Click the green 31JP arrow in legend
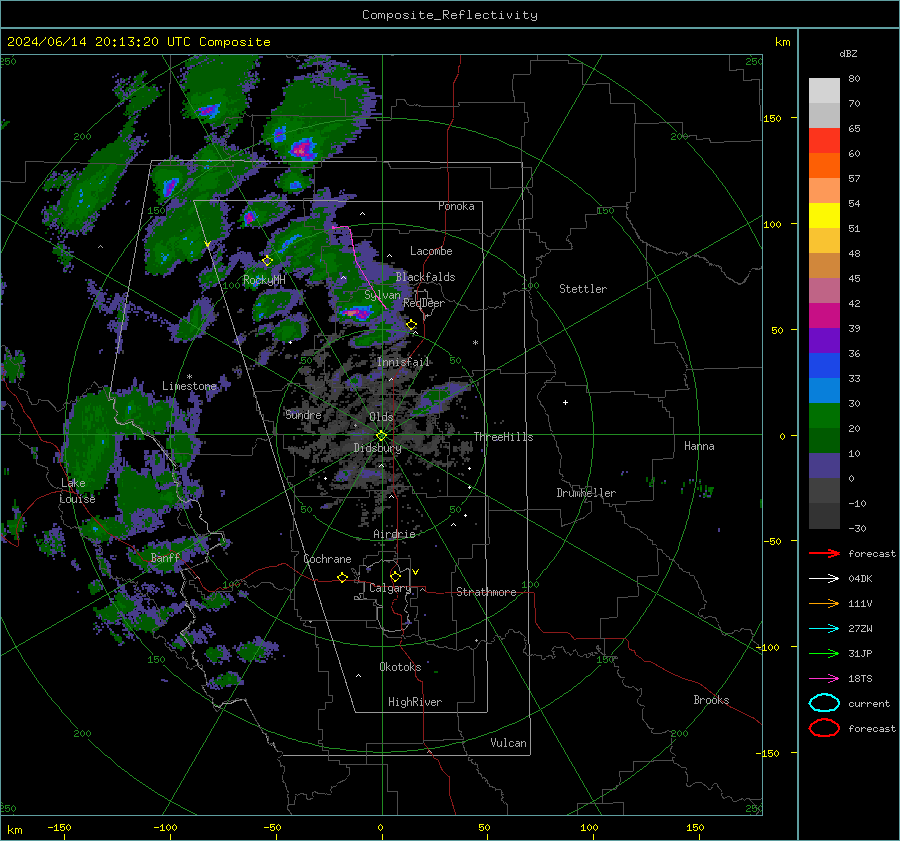 point(824,653)
